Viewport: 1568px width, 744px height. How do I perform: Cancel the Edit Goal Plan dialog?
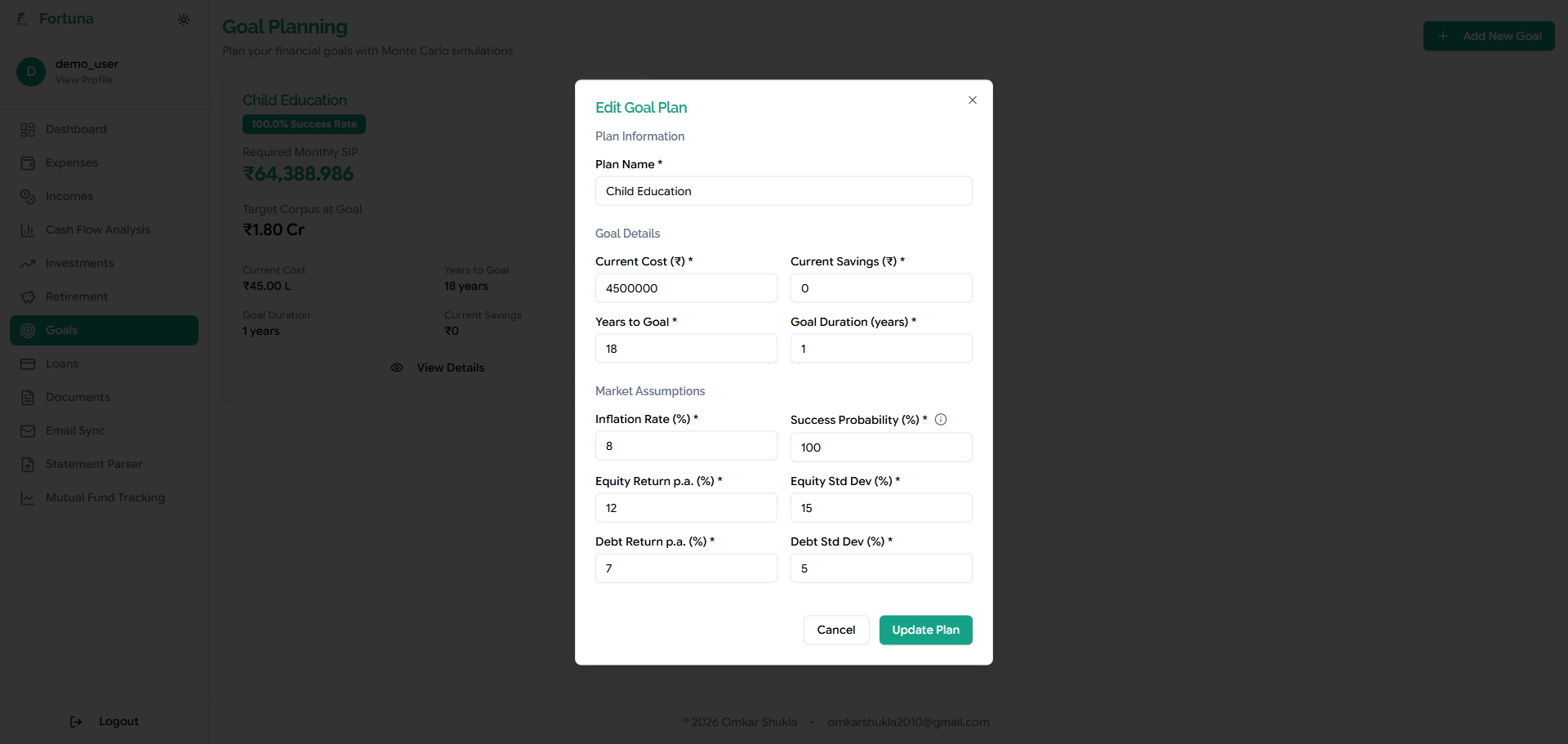835,630
